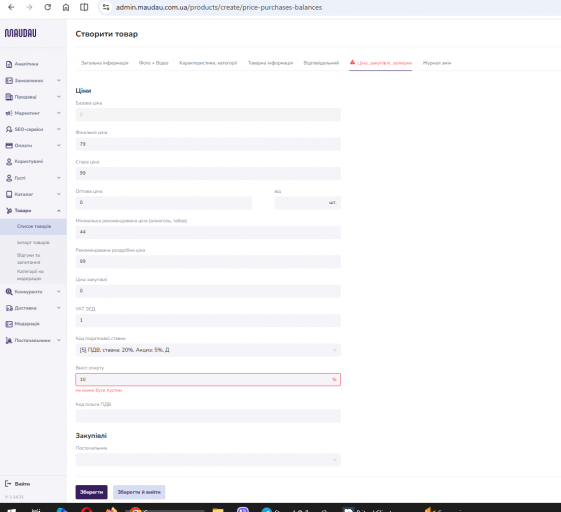561x512 pixels.
Task: Reload the page
Action: pyautogui.click(x=48, y=7)
